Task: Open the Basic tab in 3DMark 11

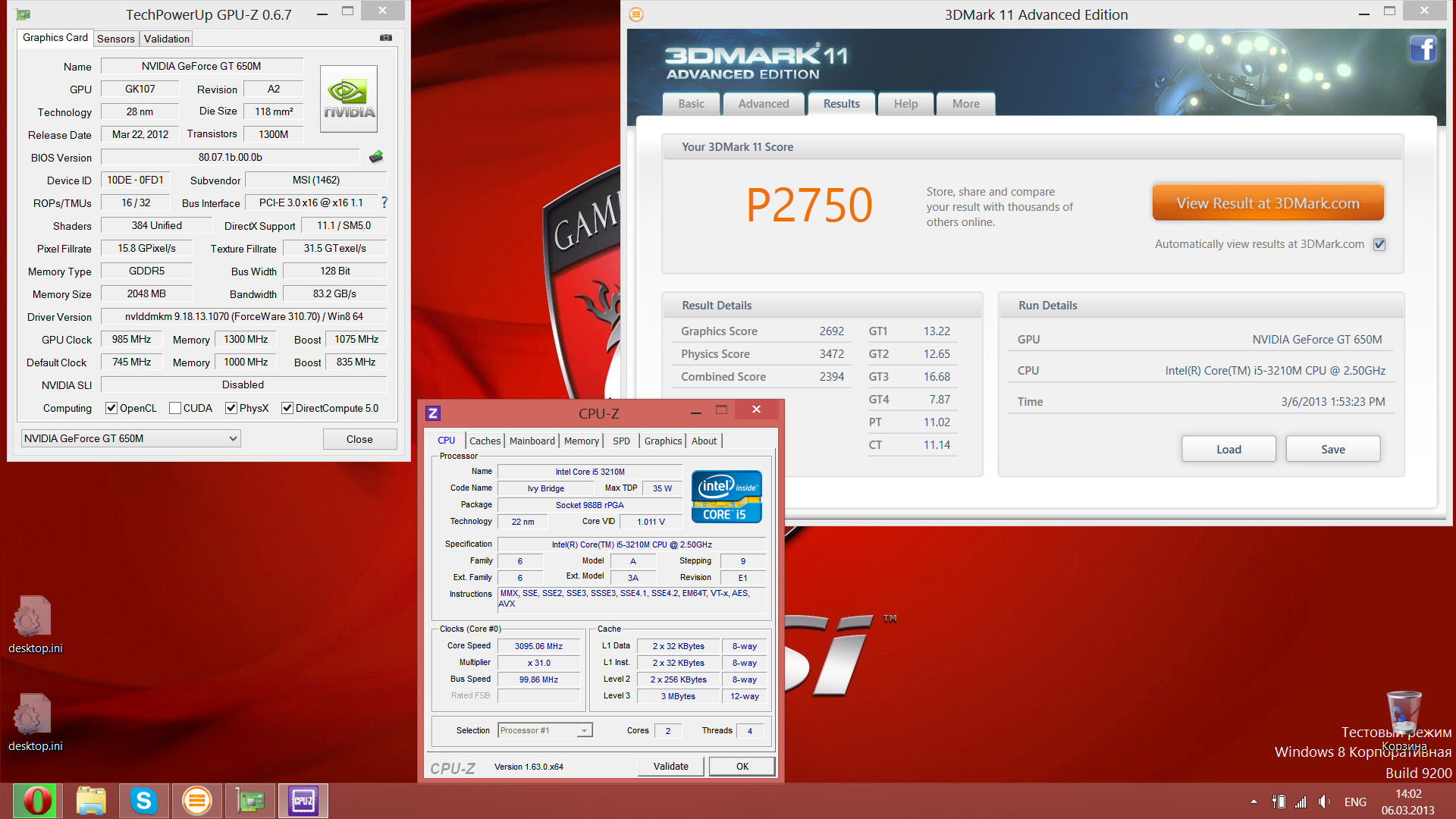Action: coord(691,104)
